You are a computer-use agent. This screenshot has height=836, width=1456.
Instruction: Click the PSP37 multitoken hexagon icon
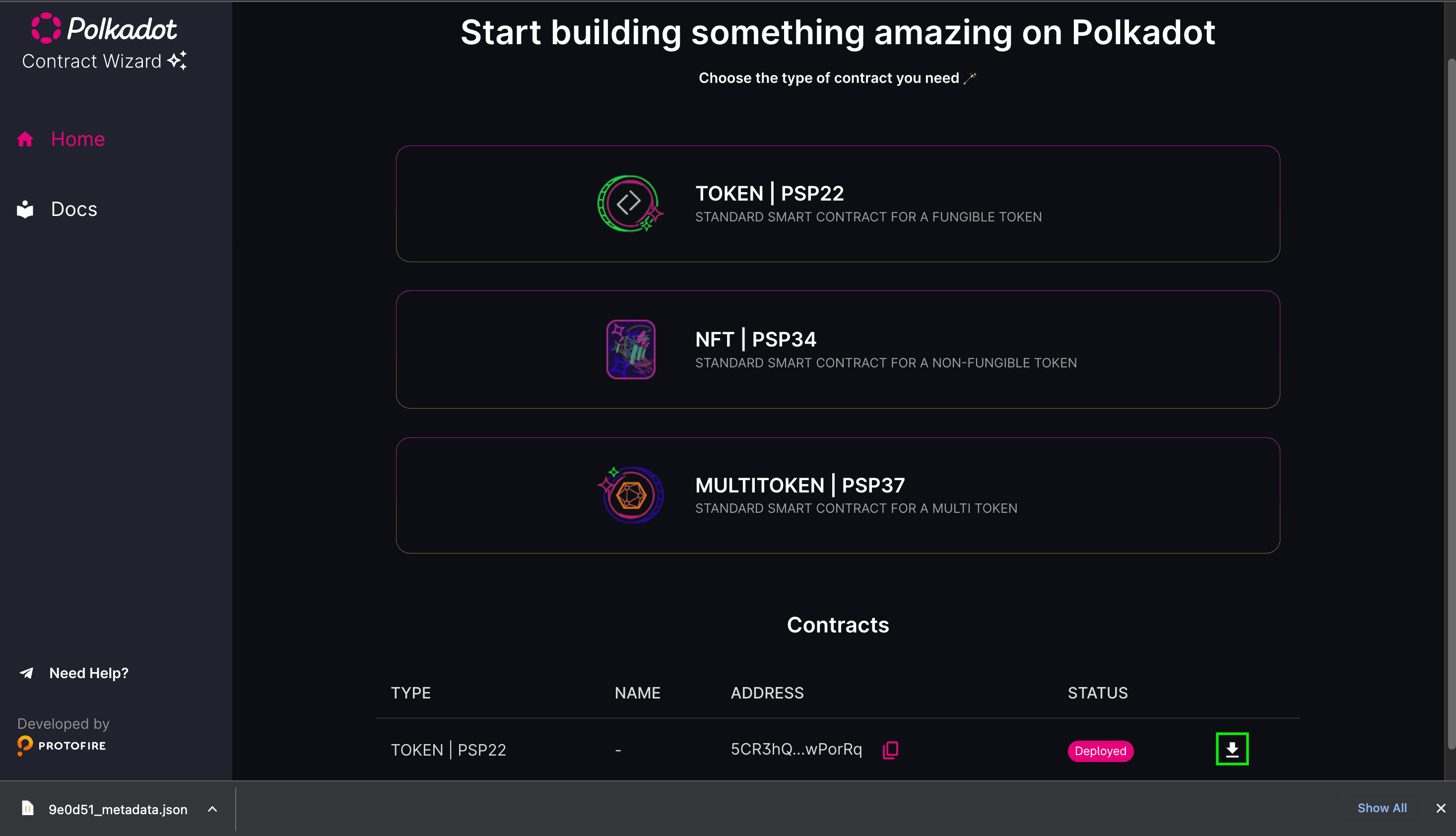coord(631,495)
